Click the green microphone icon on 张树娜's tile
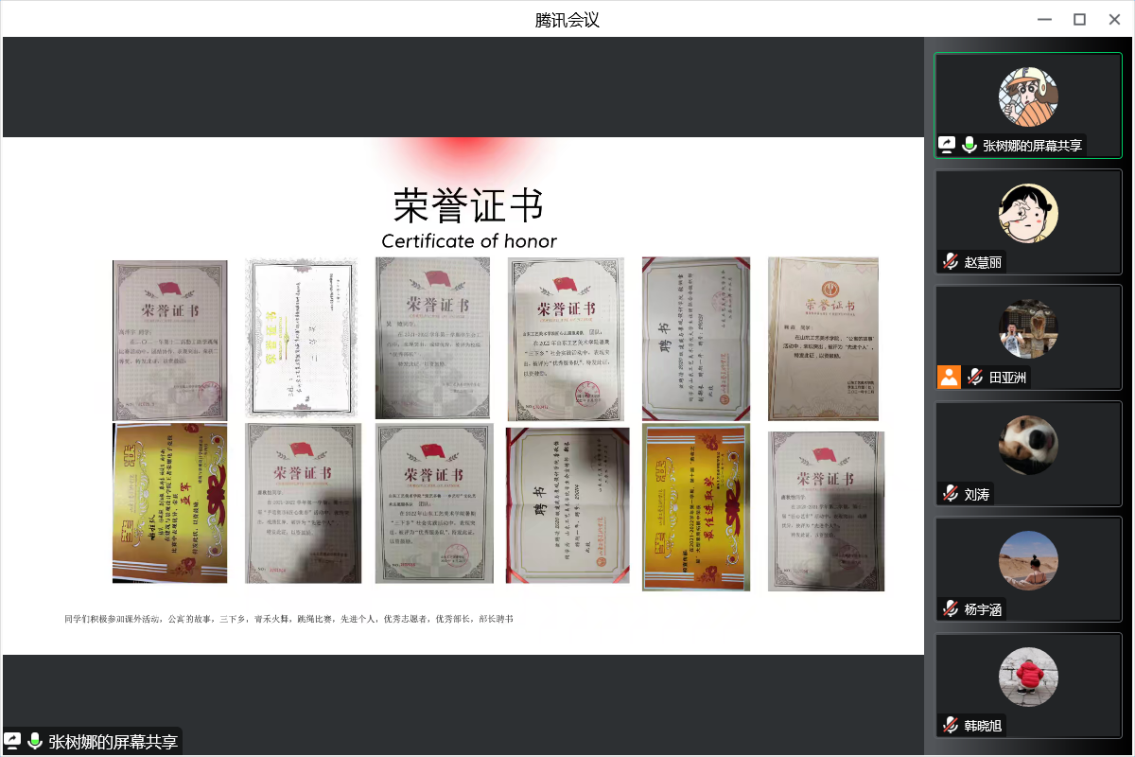 click(969, 145)
